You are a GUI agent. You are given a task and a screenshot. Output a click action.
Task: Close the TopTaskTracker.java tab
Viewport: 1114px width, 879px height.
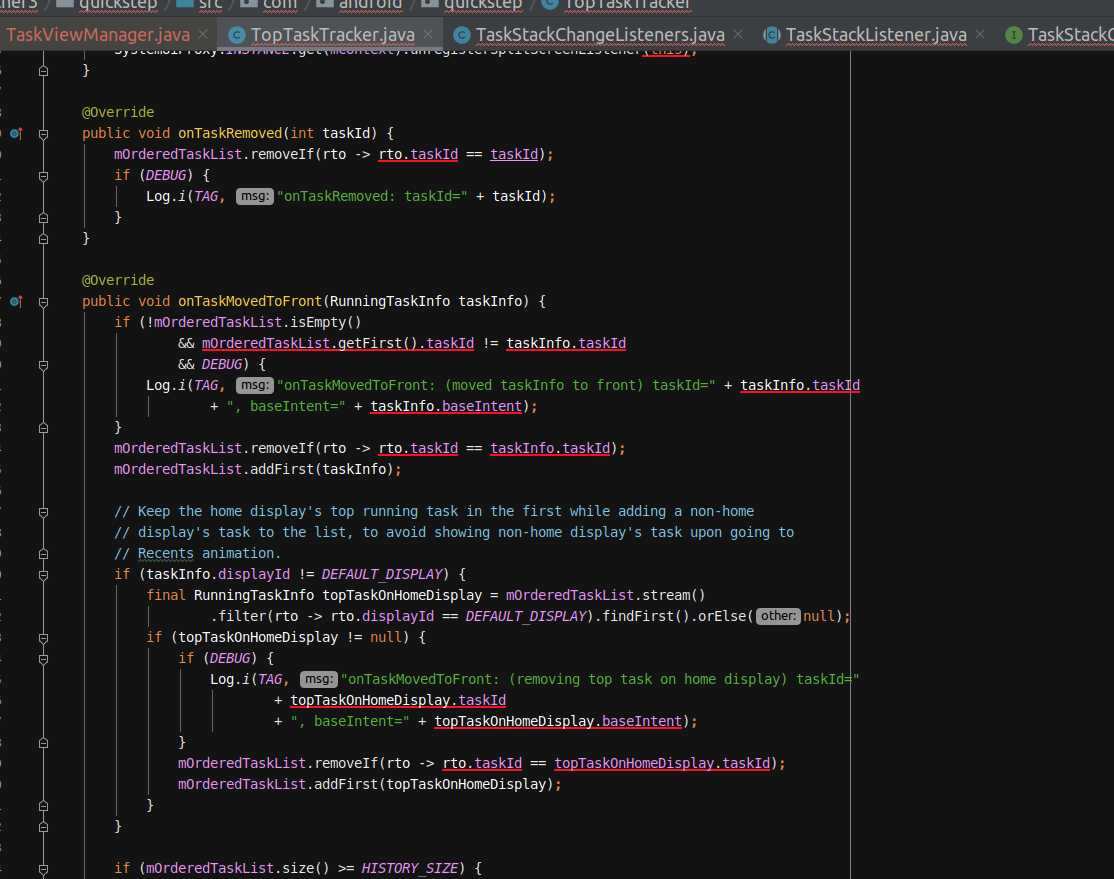(x=428, y=34)
